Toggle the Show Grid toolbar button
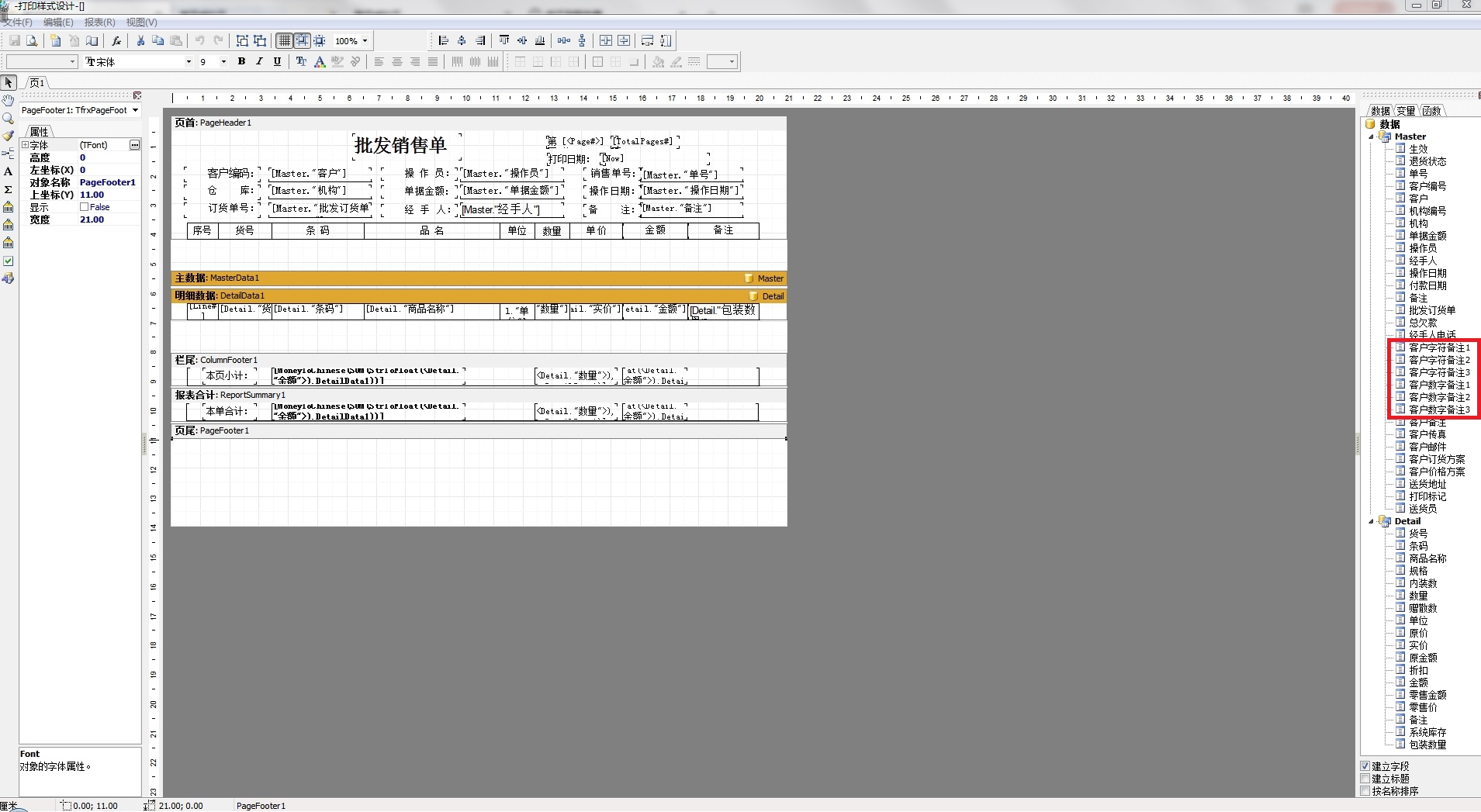 (x=285, y=41)
